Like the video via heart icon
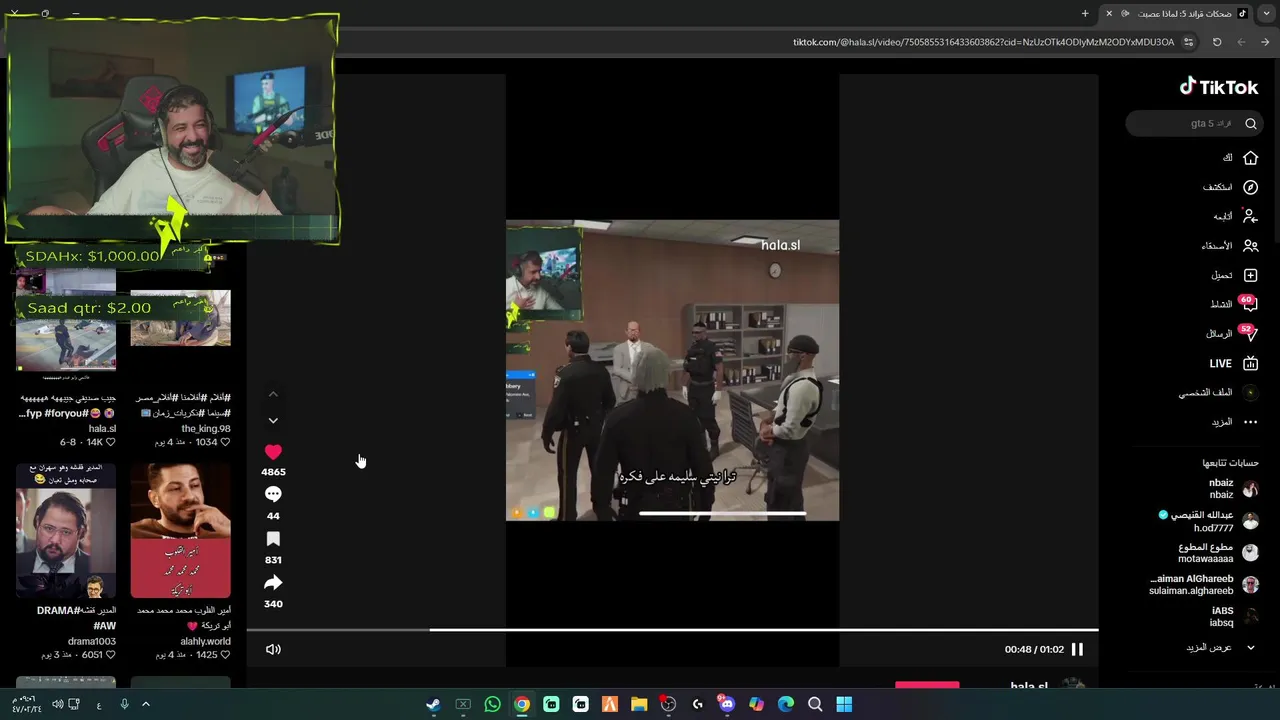The width and height of the screenshot is (1280, 720). (273, 452)
